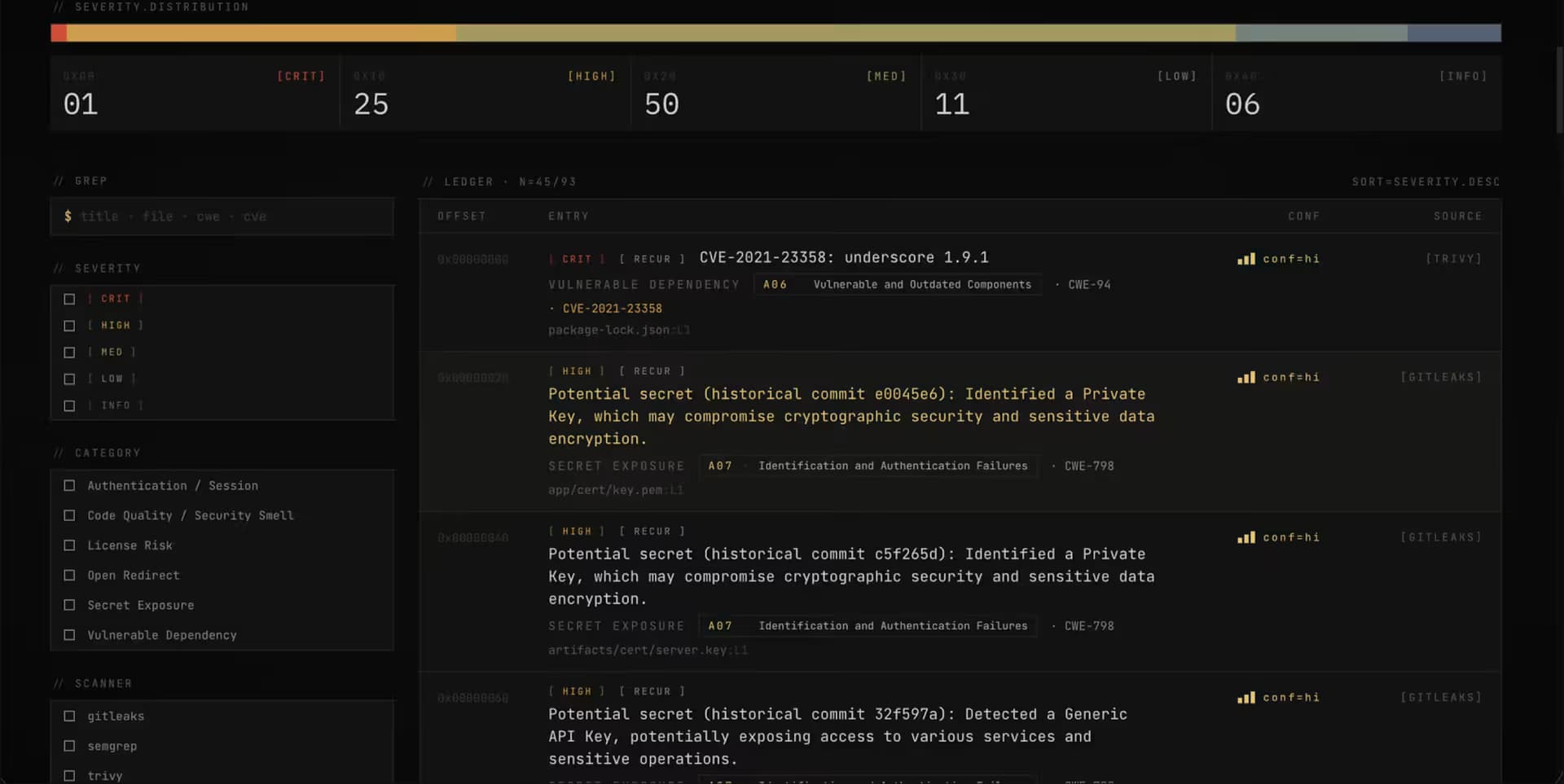The width and height of the screenshot is (1564, 784).
Task: Click the RECUR tag on the CVE-2021-23358 entry
Action: [x=652, y=259]
